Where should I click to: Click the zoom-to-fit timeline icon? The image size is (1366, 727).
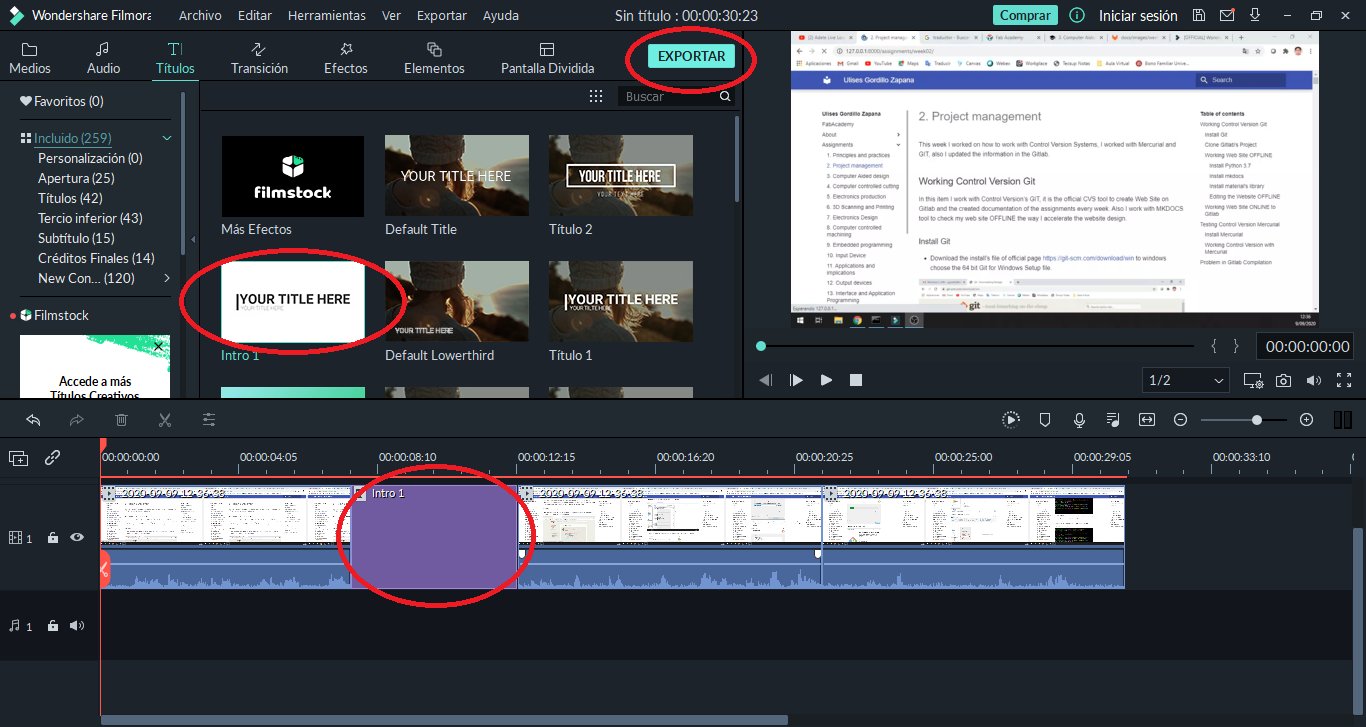coord(1147,420)
